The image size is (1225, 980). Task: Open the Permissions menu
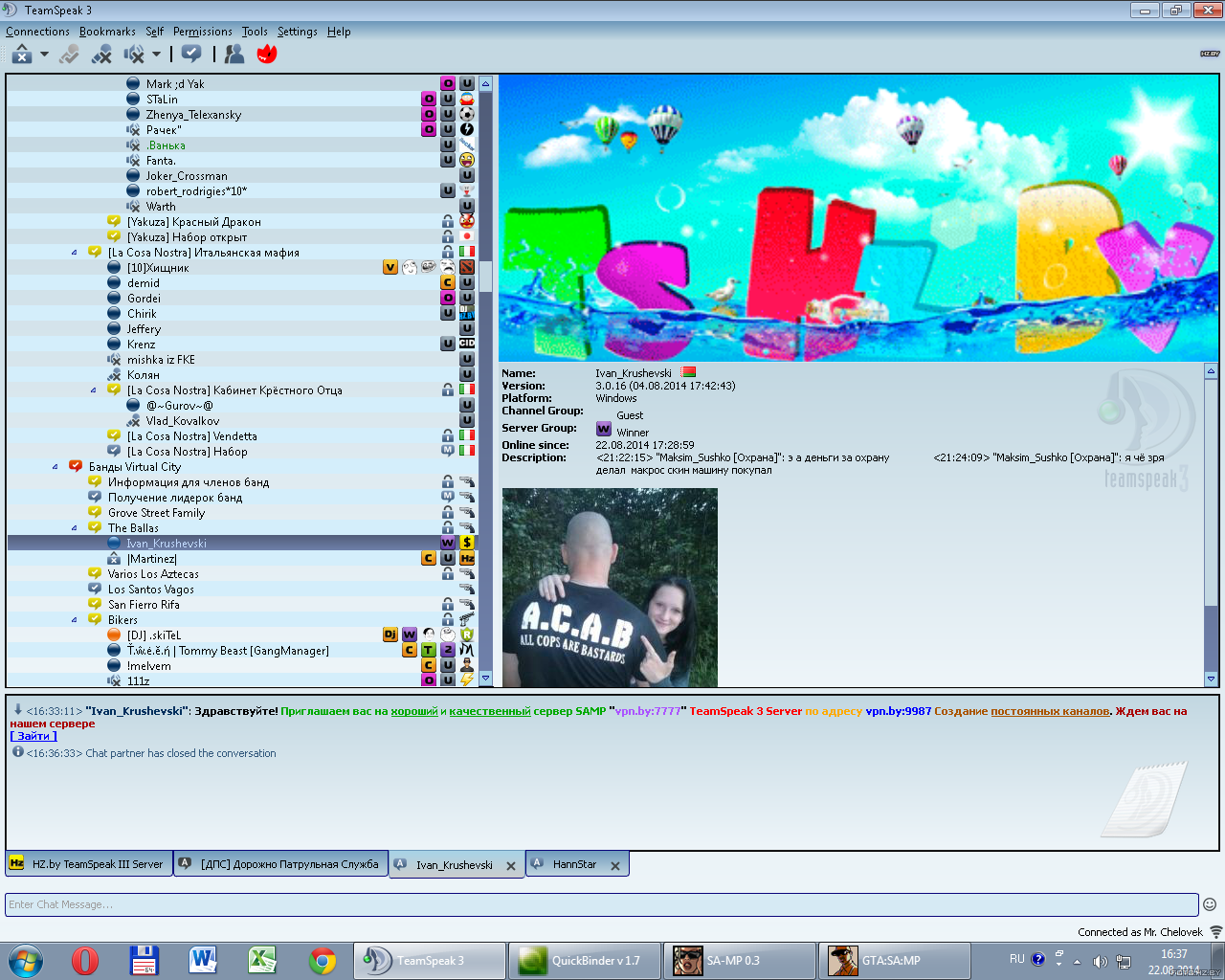pos(203,32)
